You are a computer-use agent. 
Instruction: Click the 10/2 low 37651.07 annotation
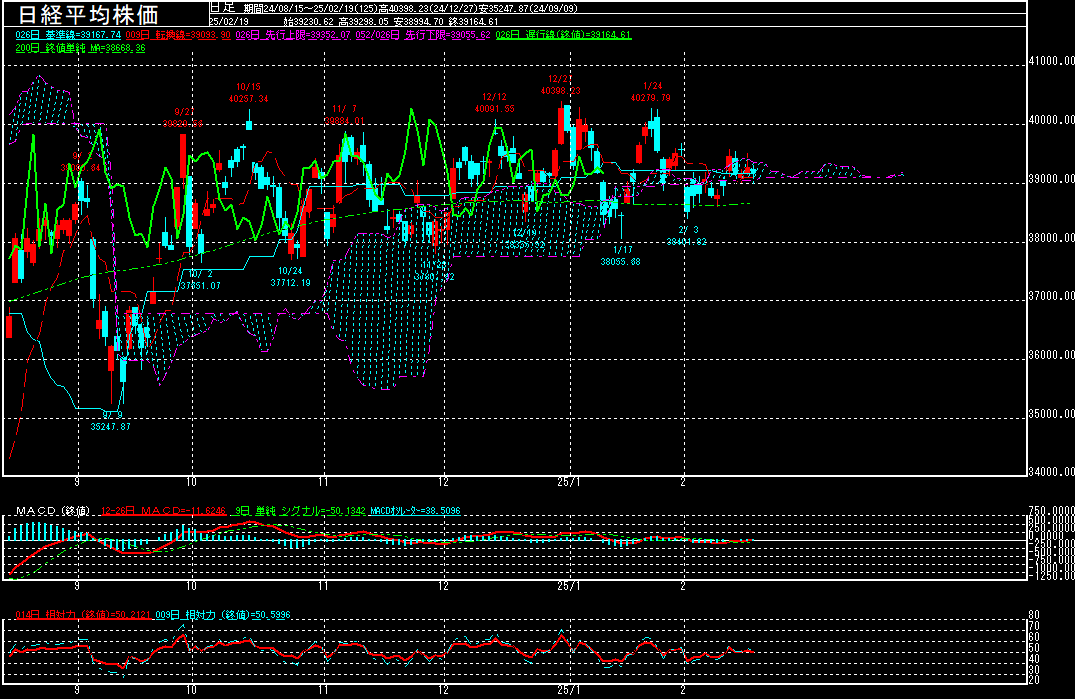pos(200,280)
